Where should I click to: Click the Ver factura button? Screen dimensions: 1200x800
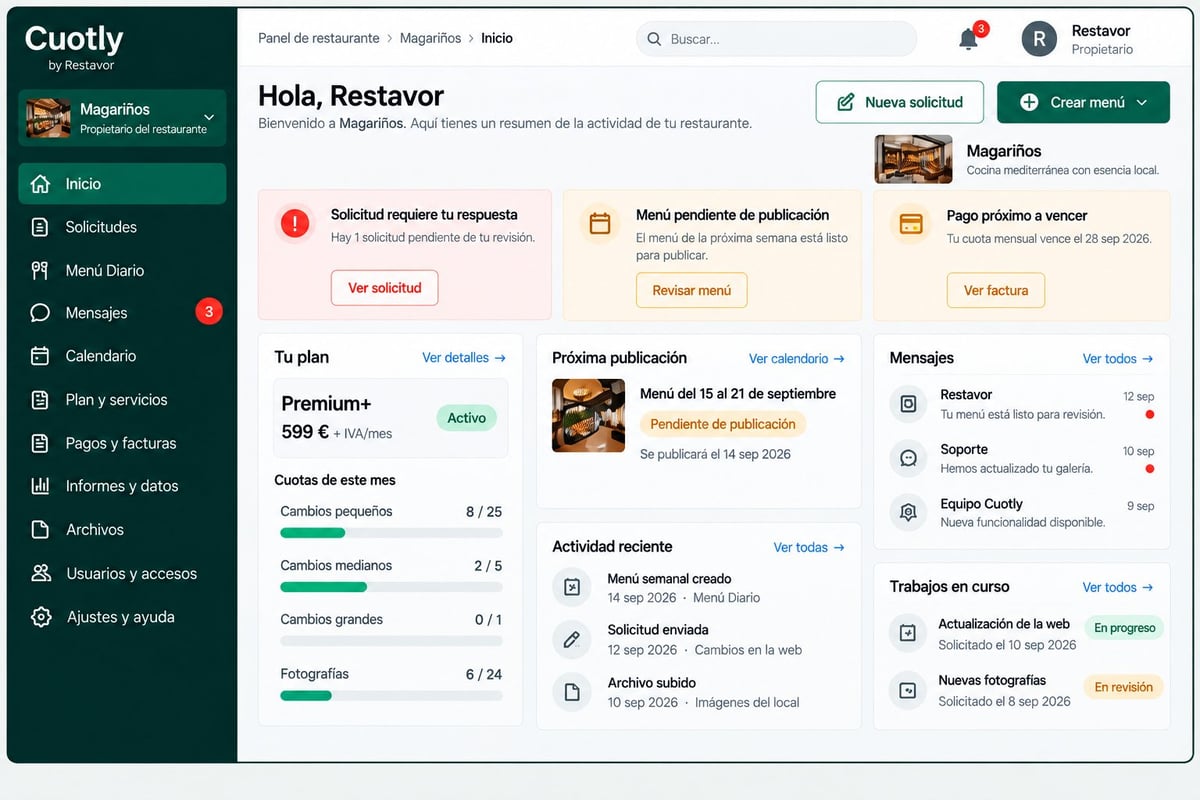click(x=996, y=290)
